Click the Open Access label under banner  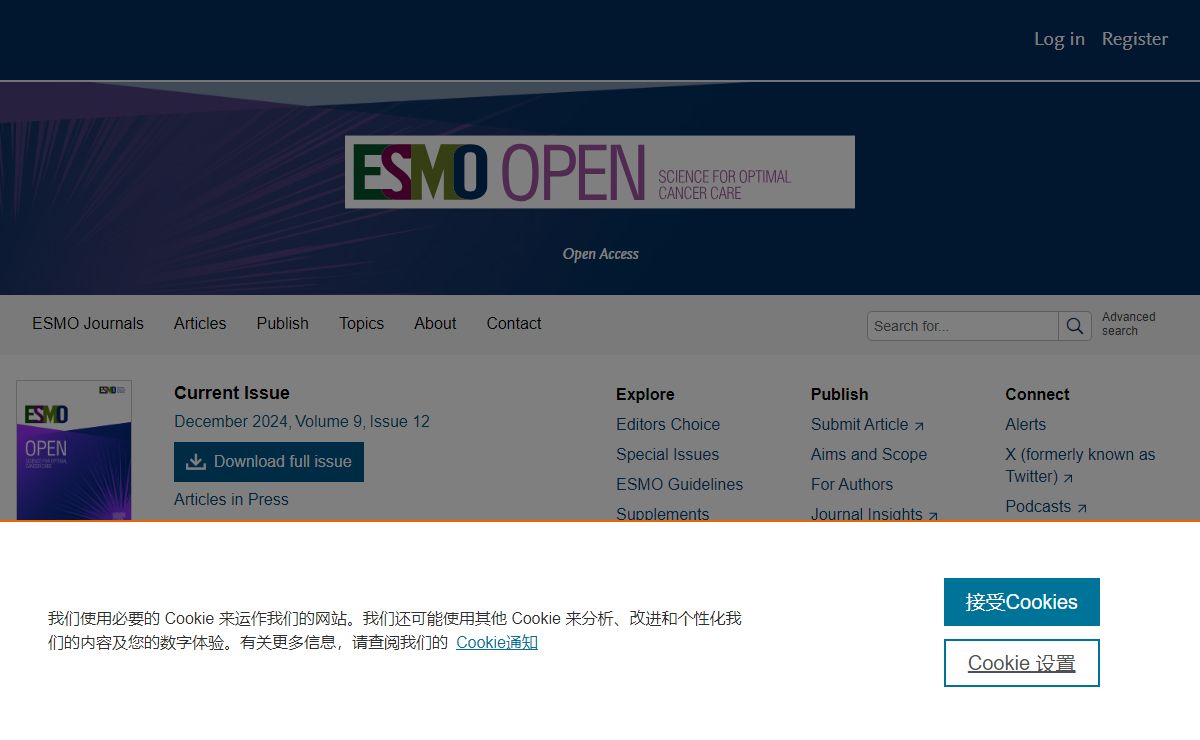600,254
